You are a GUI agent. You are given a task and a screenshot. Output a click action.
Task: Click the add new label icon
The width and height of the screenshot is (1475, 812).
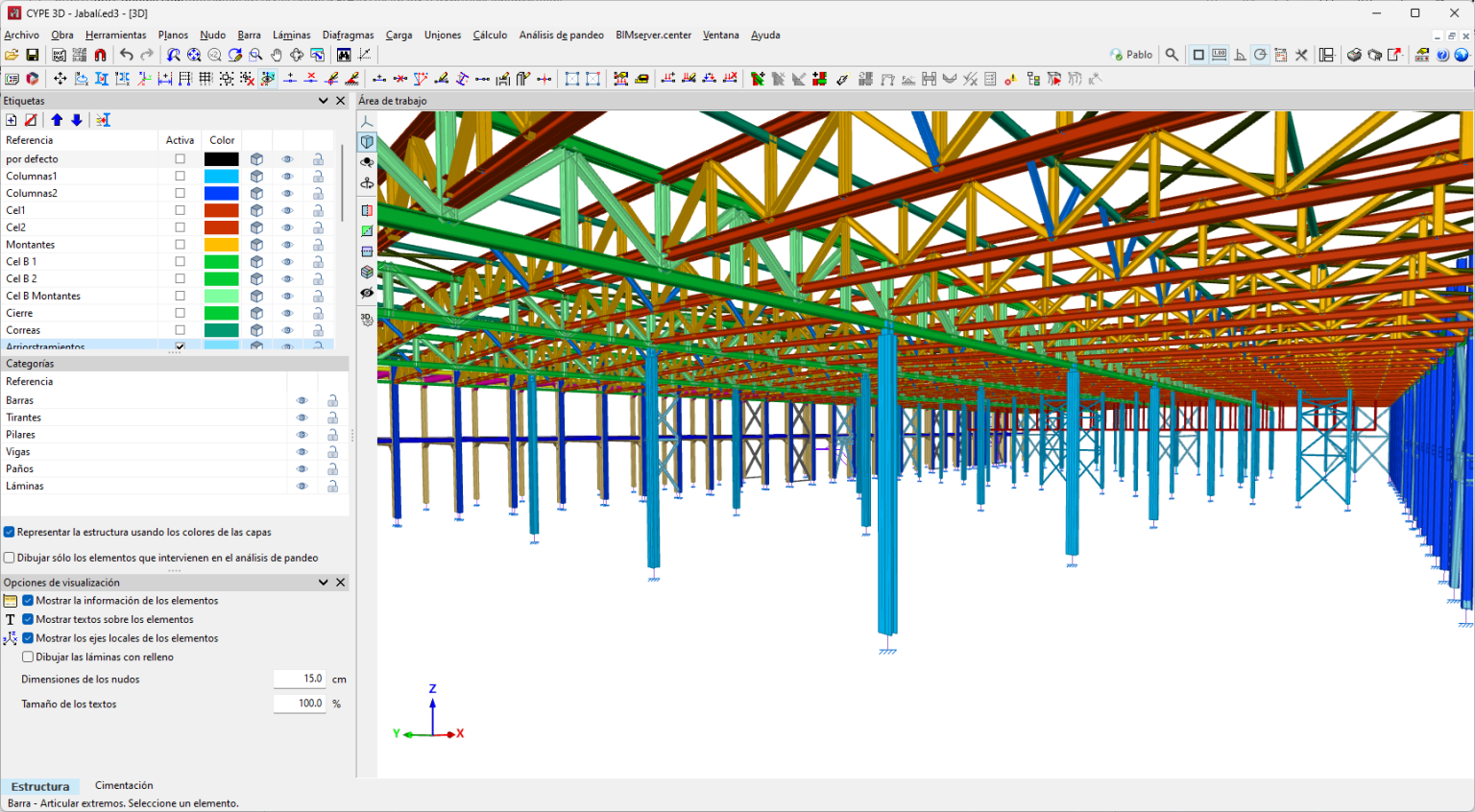(x=11, y=120)
